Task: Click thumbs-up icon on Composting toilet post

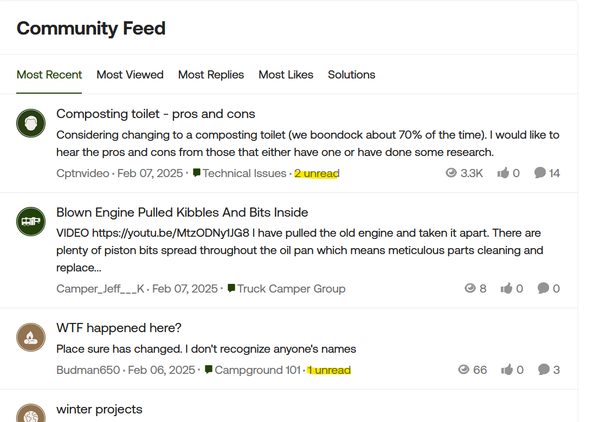Action: click(506, 173)
